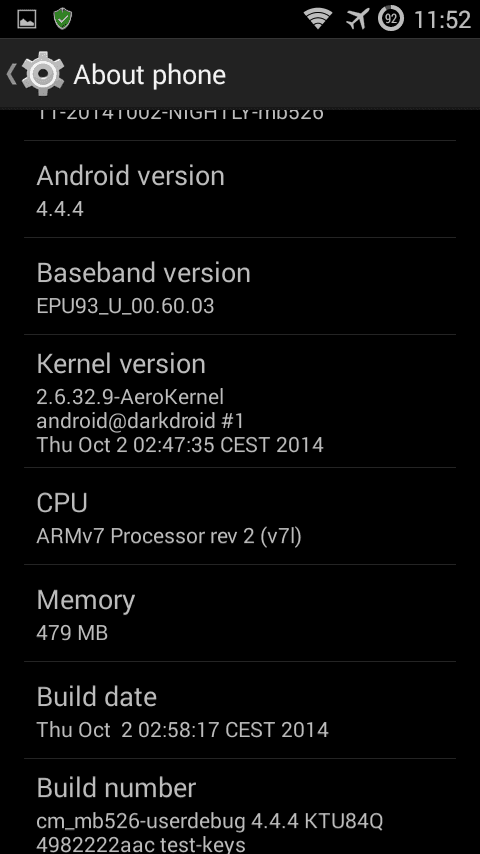Tap the 11:52 clock in status bar
Image resolution: width=480 pixels, height=854 pixels.
pos(442,20)
